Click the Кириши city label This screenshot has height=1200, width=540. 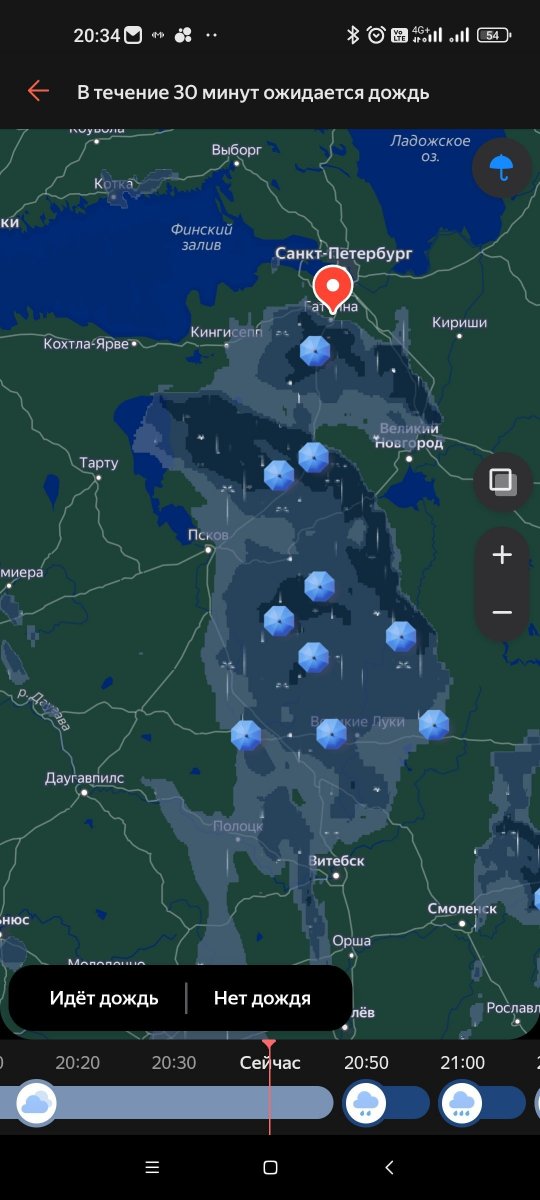pos(459,322)
